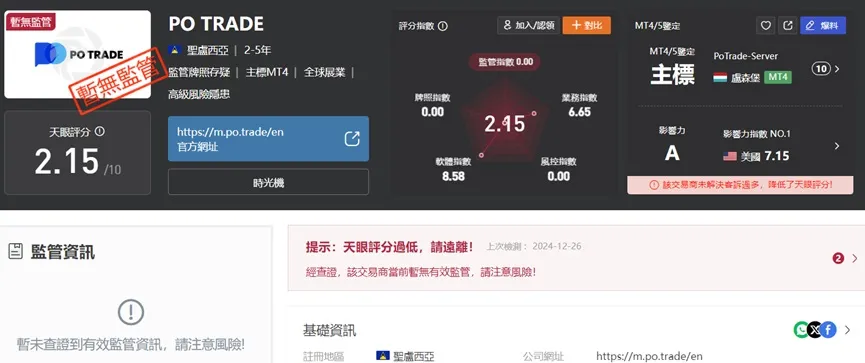Screen dimensions: 865x363
Task: Click Luxembourg flag next to 盧森堡
Action: coord(720,77)
